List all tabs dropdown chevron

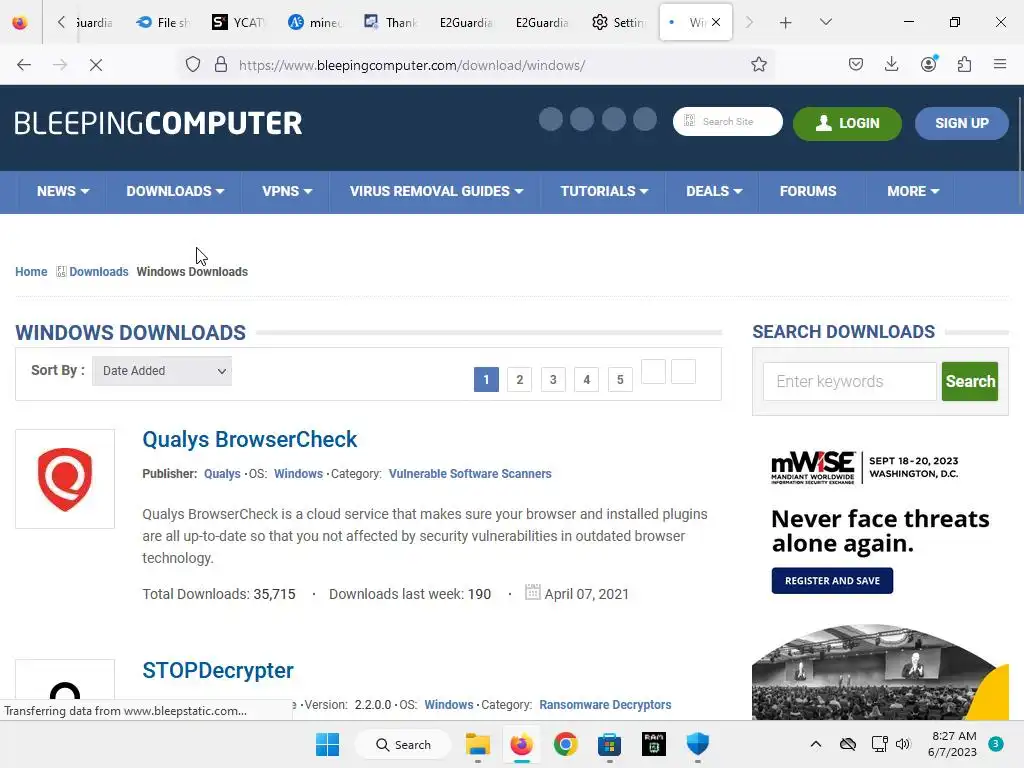pos(825,22)
